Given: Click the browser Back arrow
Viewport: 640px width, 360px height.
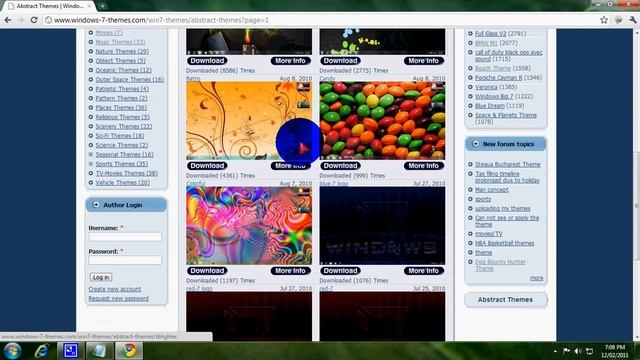Looking at the screenshot, I should tap(8, 20).
